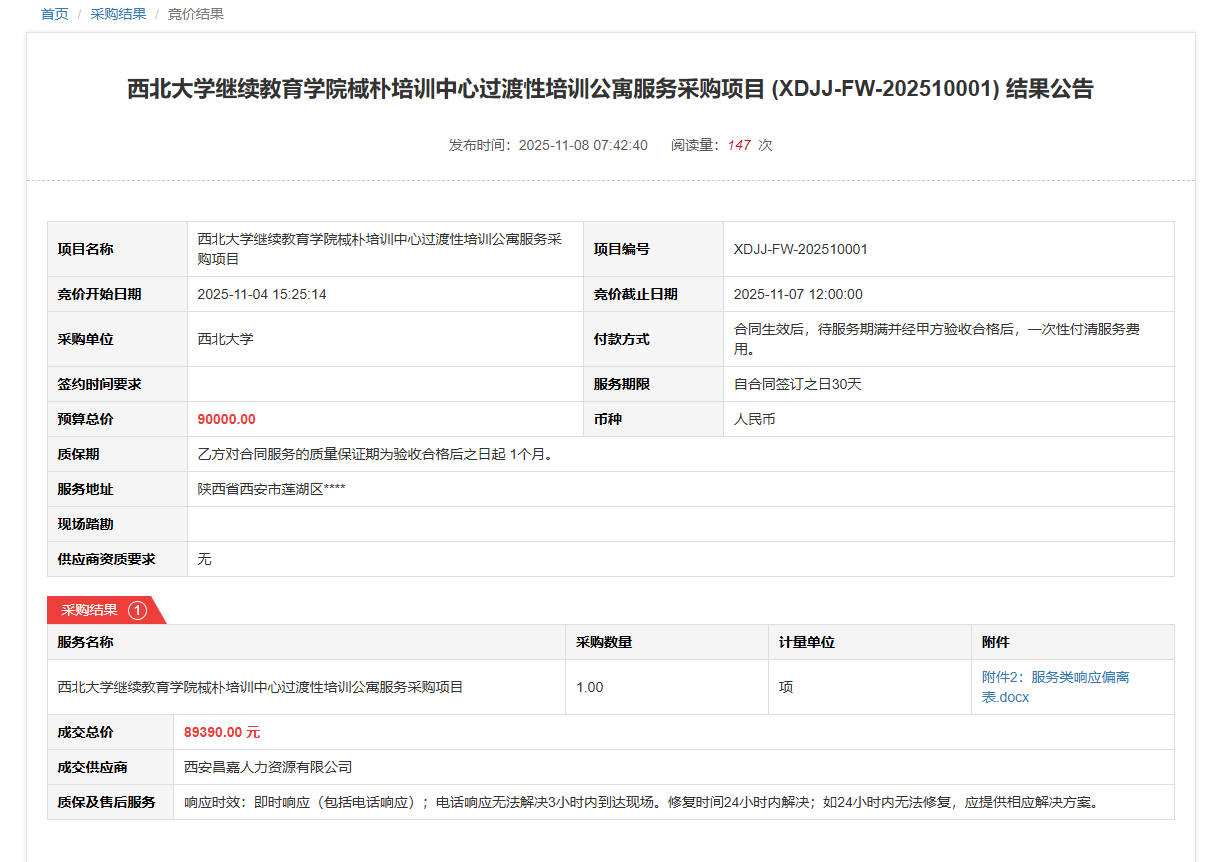Click the bidding deadline 2025-11-07 12:00:00
This screenshot has height=862, width=1212.
tap(798, 294)
